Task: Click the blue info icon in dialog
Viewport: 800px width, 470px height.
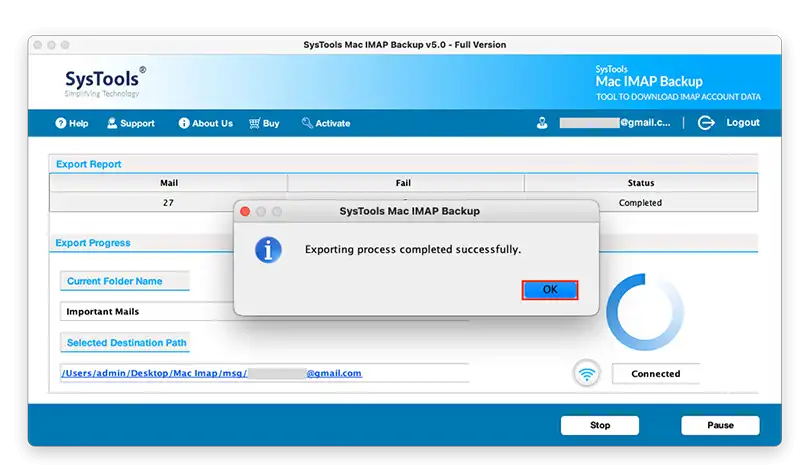Action: point(268,250)
